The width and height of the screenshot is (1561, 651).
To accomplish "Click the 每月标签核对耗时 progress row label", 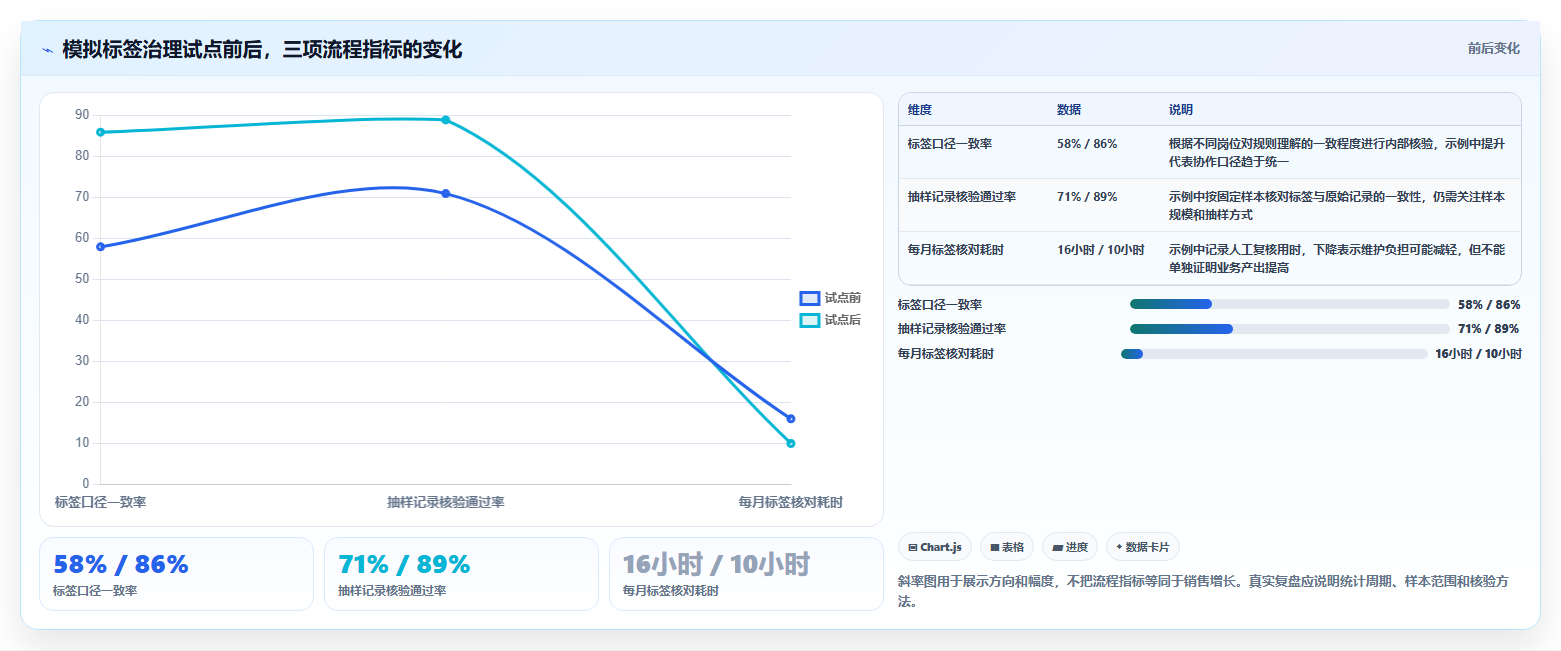I will tap(946, 354).
